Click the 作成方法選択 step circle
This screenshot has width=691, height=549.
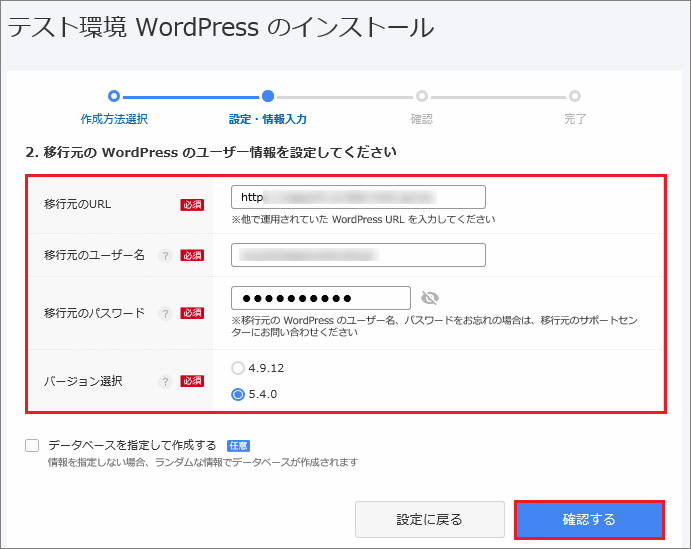pyautogui.click(x=114, y=96)
